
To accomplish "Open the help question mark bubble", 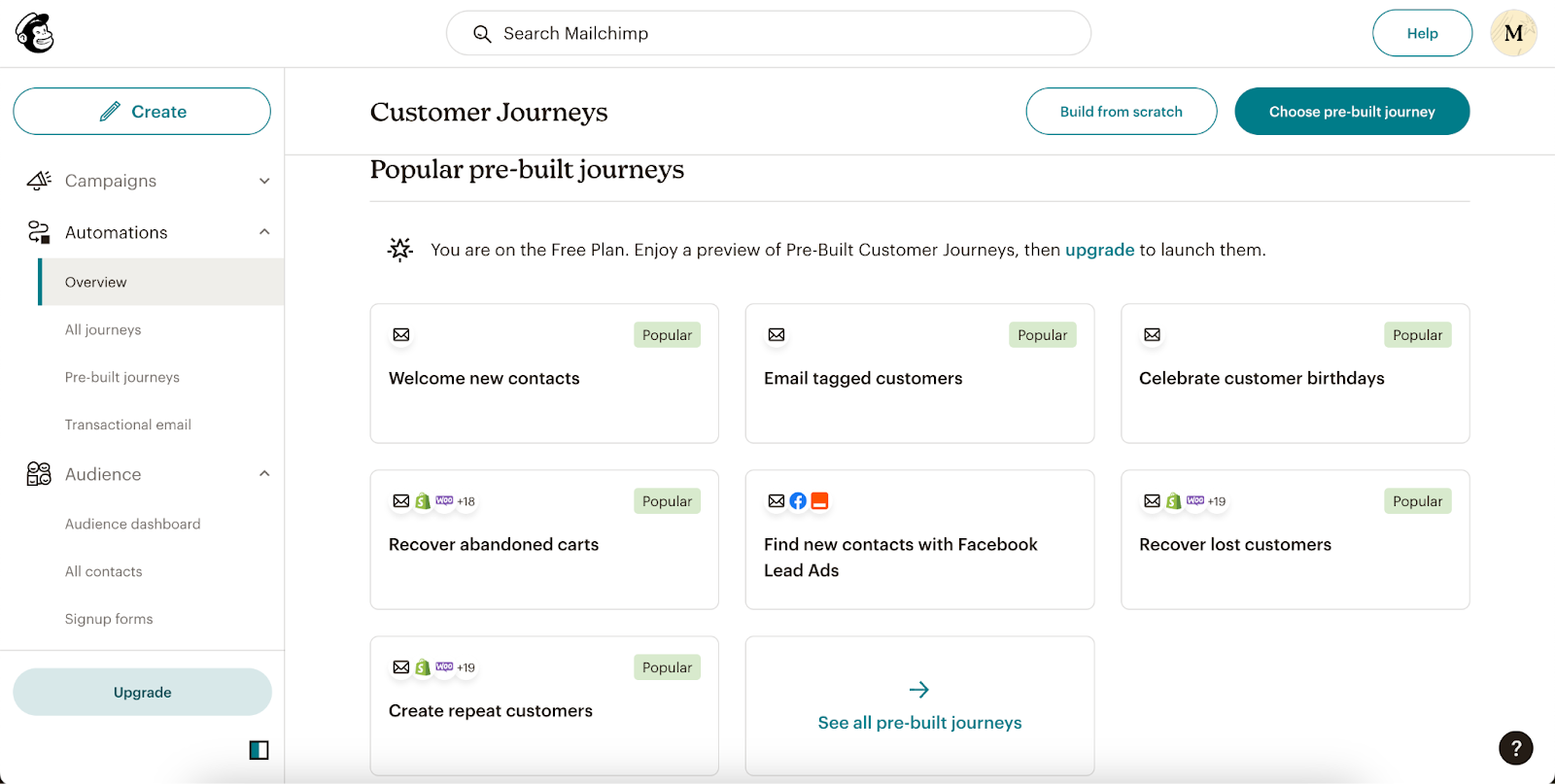I will [1515, 747].
